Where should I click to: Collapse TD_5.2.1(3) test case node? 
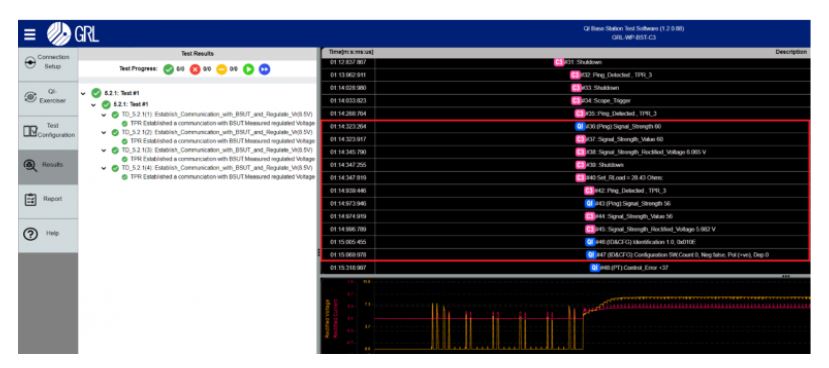(x=104, y=150)
